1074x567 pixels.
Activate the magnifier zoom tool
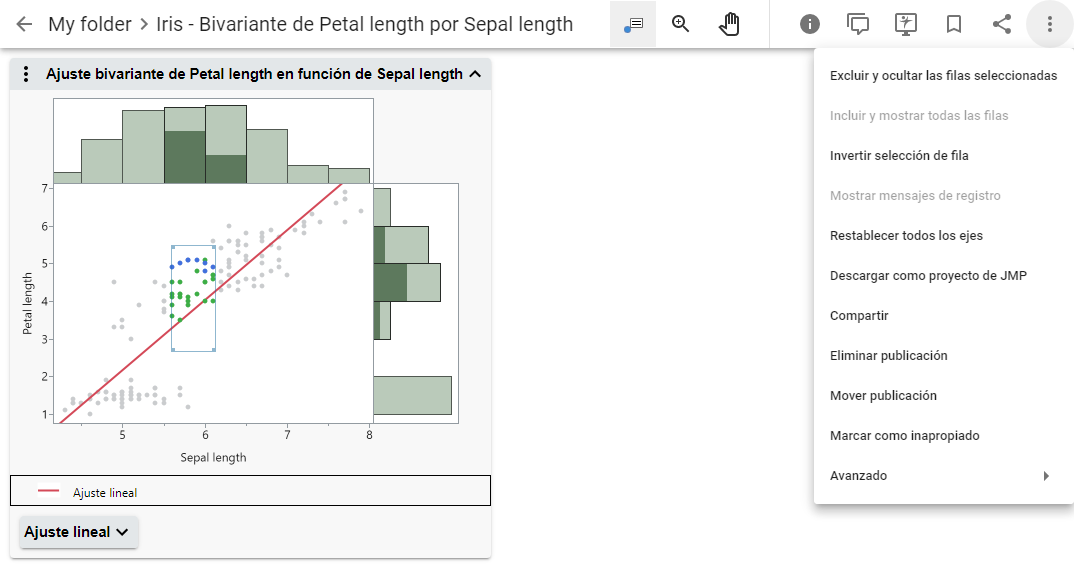(x=681, y=24)
